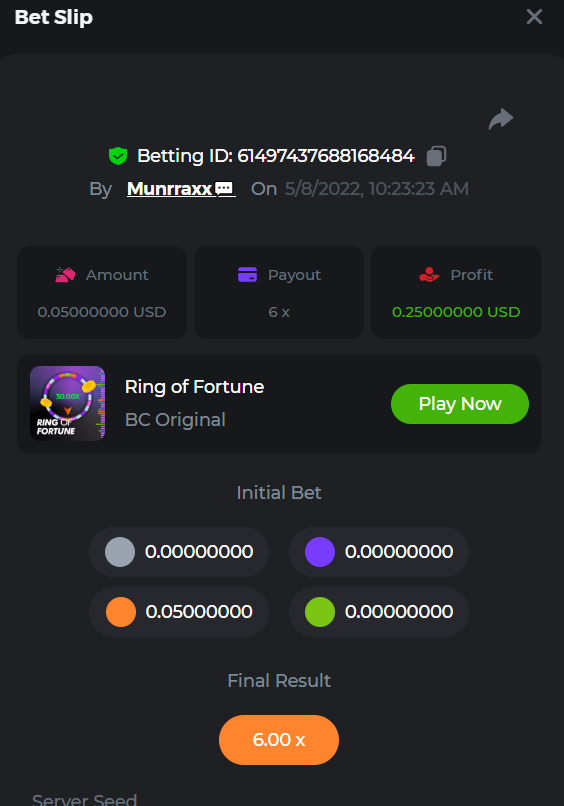
Task: Click the green verified shield icon
Action: click(x=118, y=156)
